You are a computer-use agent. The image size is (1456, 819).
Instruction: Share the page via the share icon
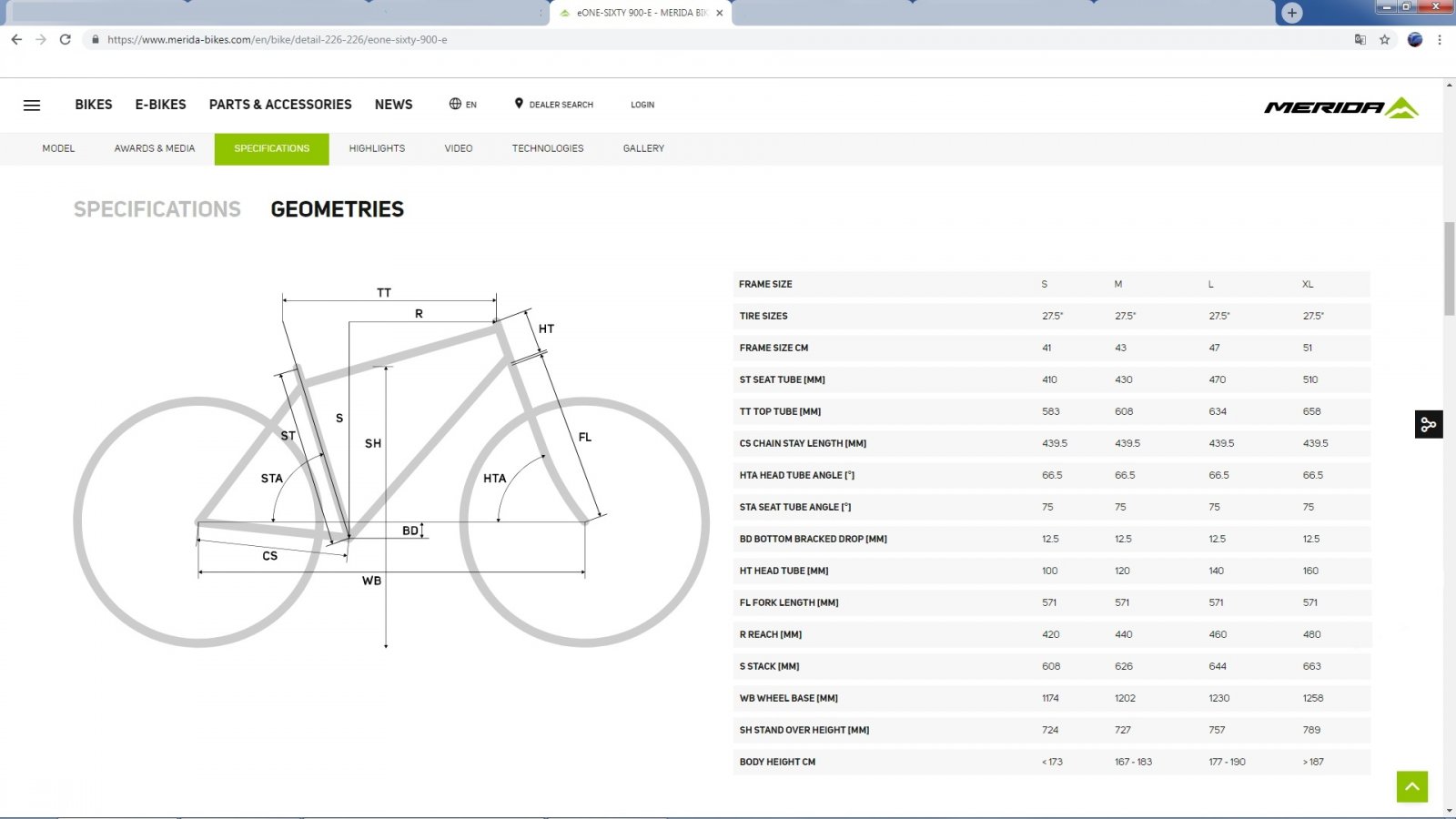click(1428, 423)
